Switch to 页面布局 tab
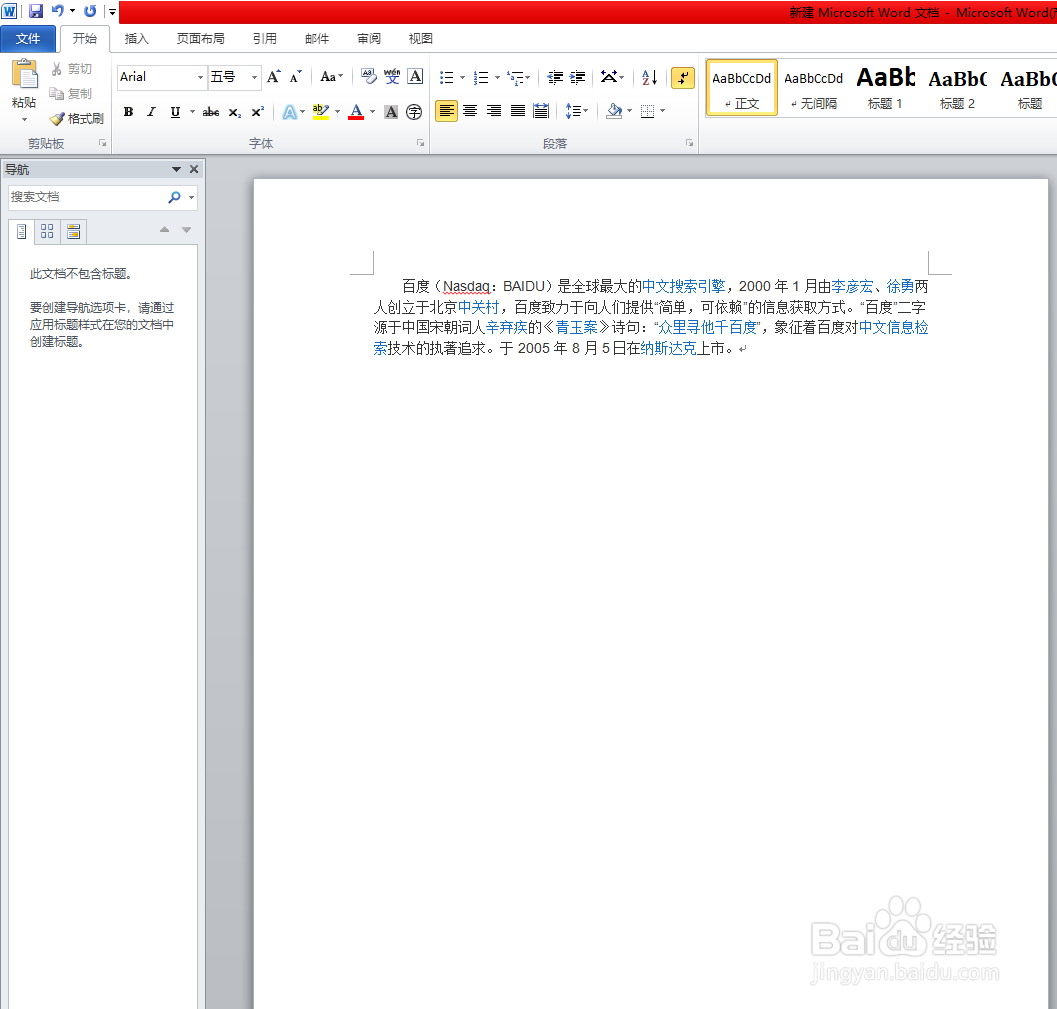 pos(200,38)
